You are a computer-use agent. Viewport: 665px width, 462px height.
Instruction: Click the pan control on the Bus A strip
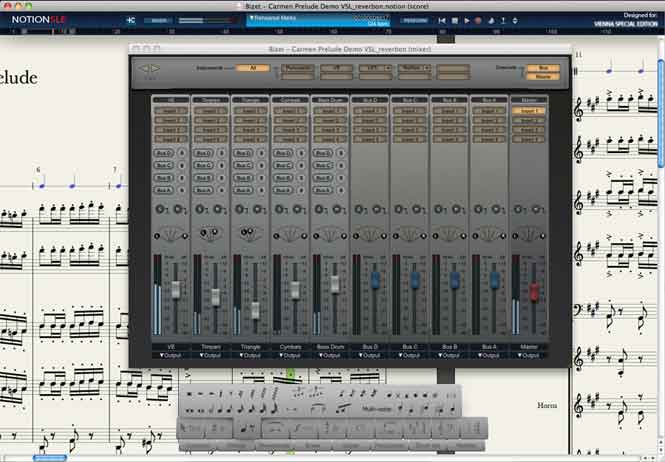(x=489, y=235)
